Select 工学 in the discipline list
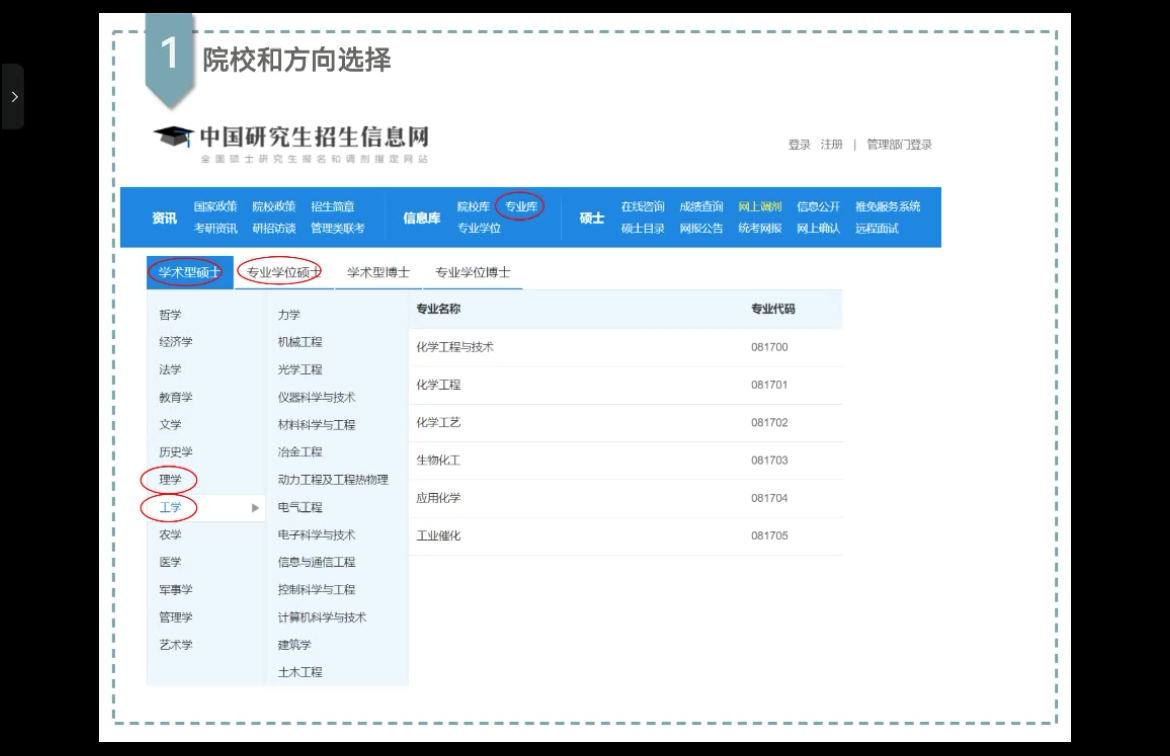The image size is (1170, 756). click(x=170, y=508)
